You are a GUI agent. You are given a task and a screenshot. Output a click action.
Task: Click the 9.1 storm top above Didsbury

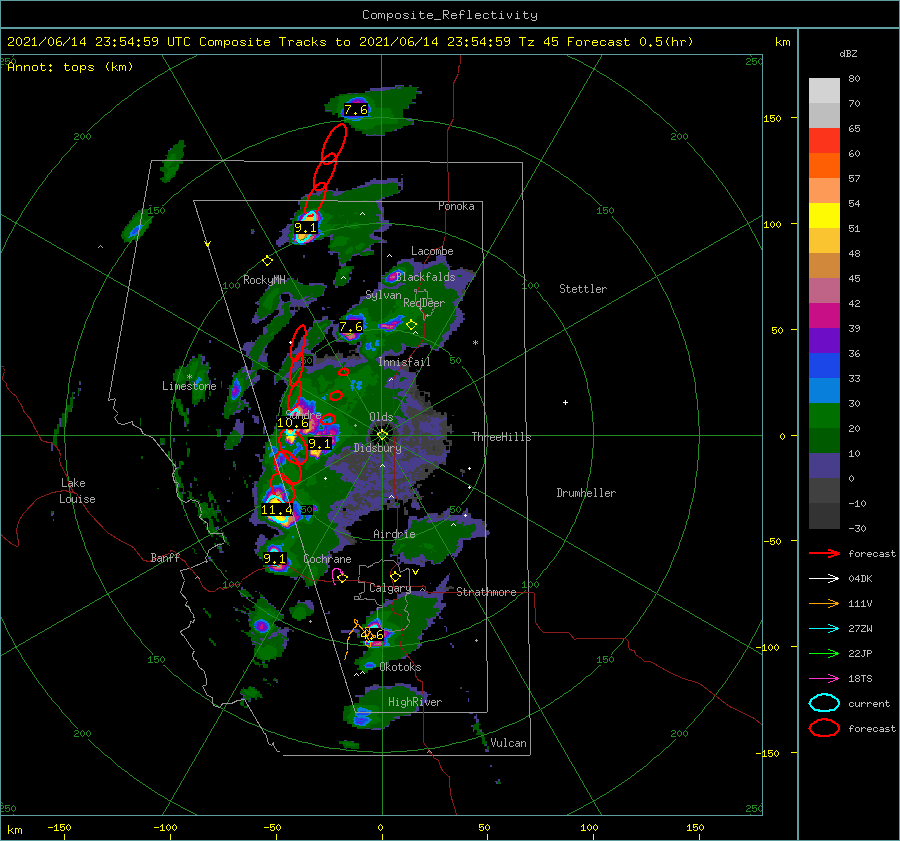click(319, 444)
